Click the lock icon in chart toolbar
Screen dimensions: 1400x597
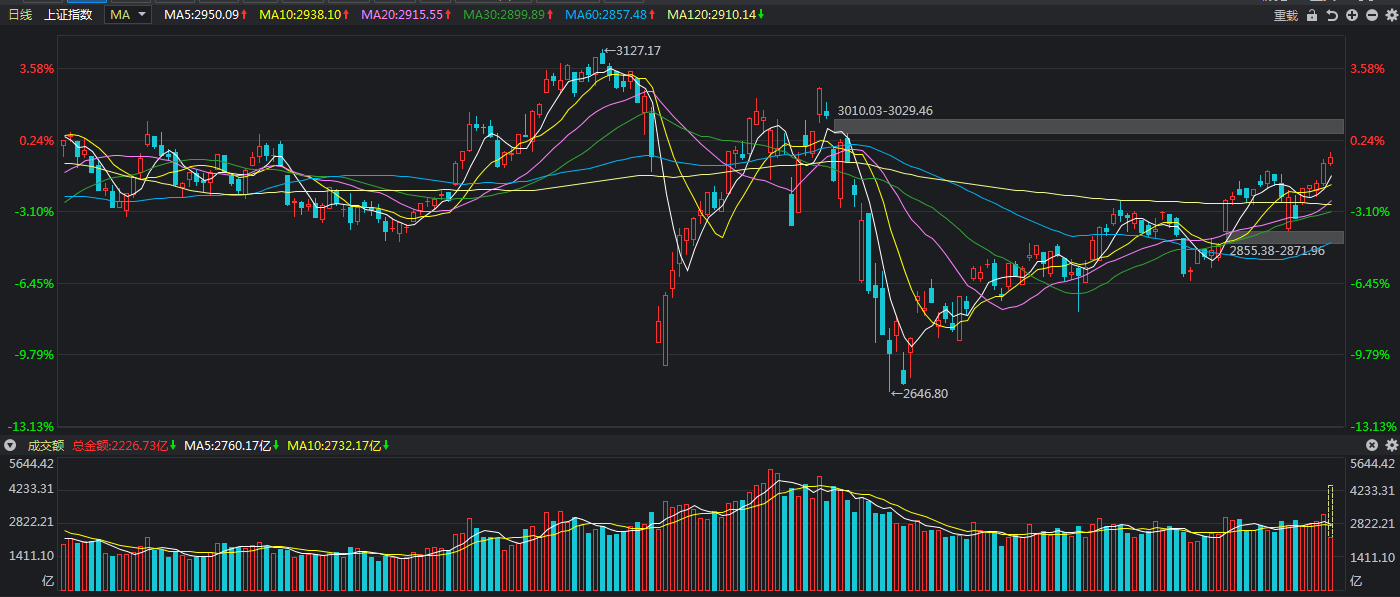click(1312, 15)
